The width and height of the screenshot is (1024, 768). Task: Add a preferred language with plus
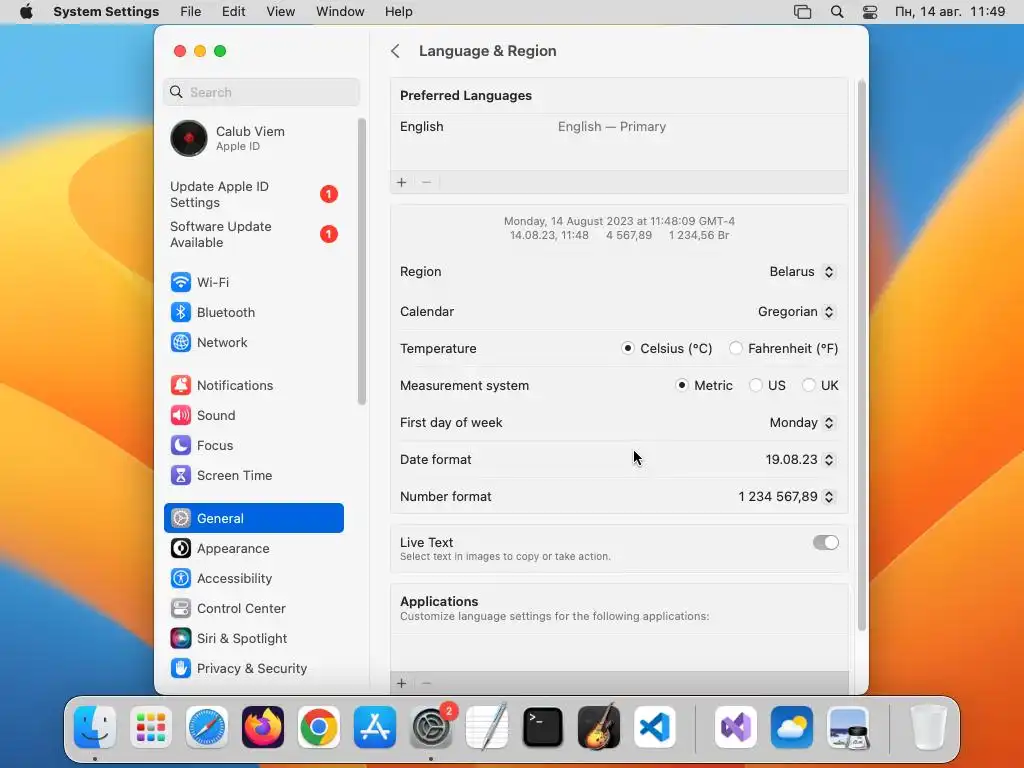[x=402, y=182]
